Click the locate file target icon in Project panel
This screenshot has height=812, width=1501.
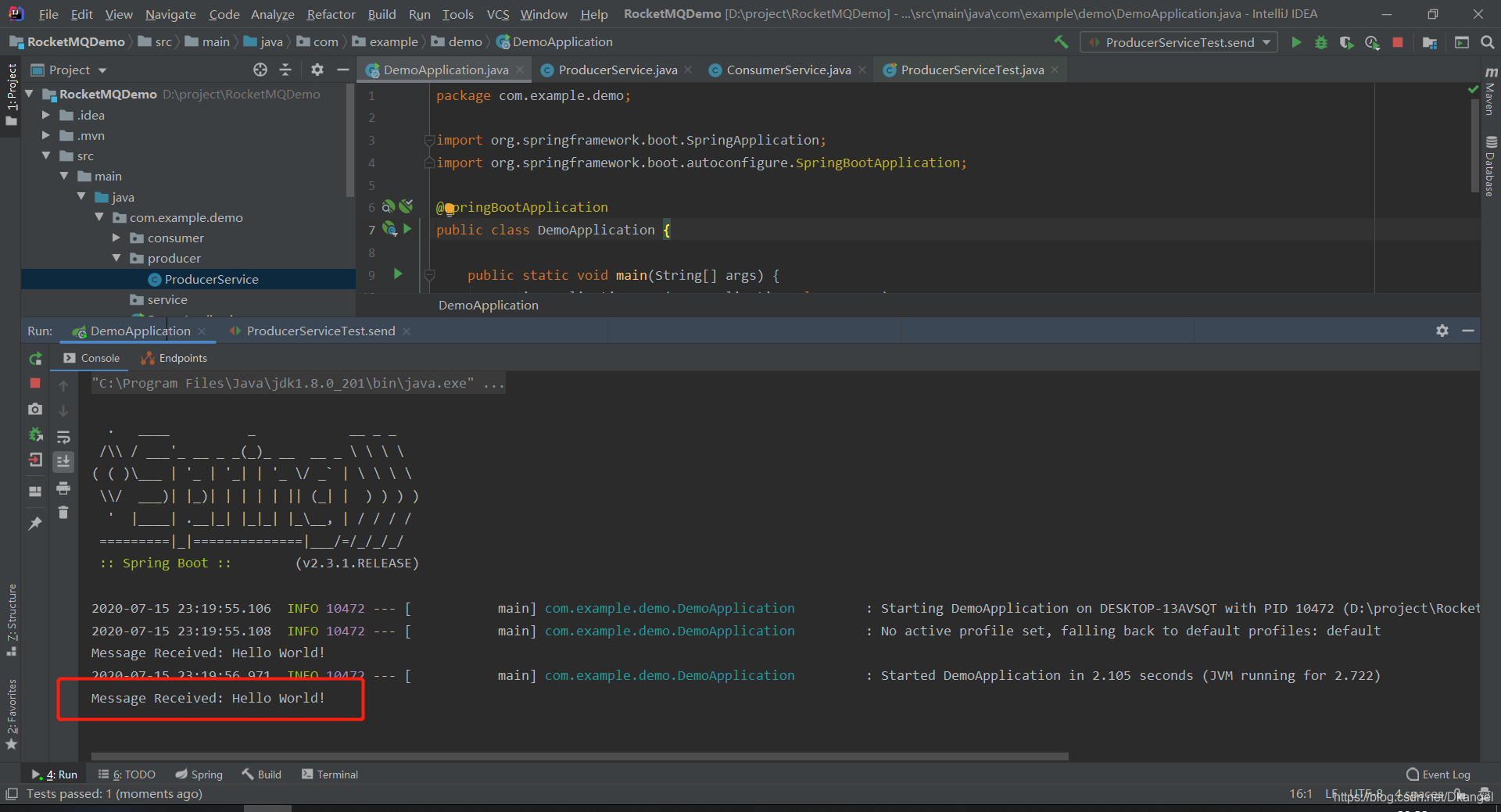tap(260, 70)
